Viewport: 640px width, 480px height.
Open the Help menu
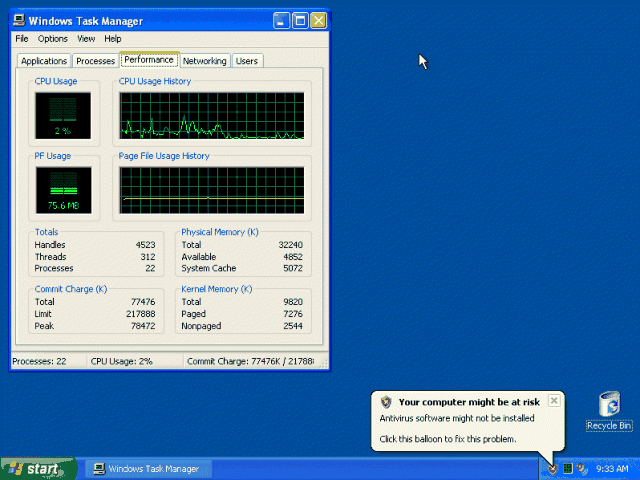(113, 39)
